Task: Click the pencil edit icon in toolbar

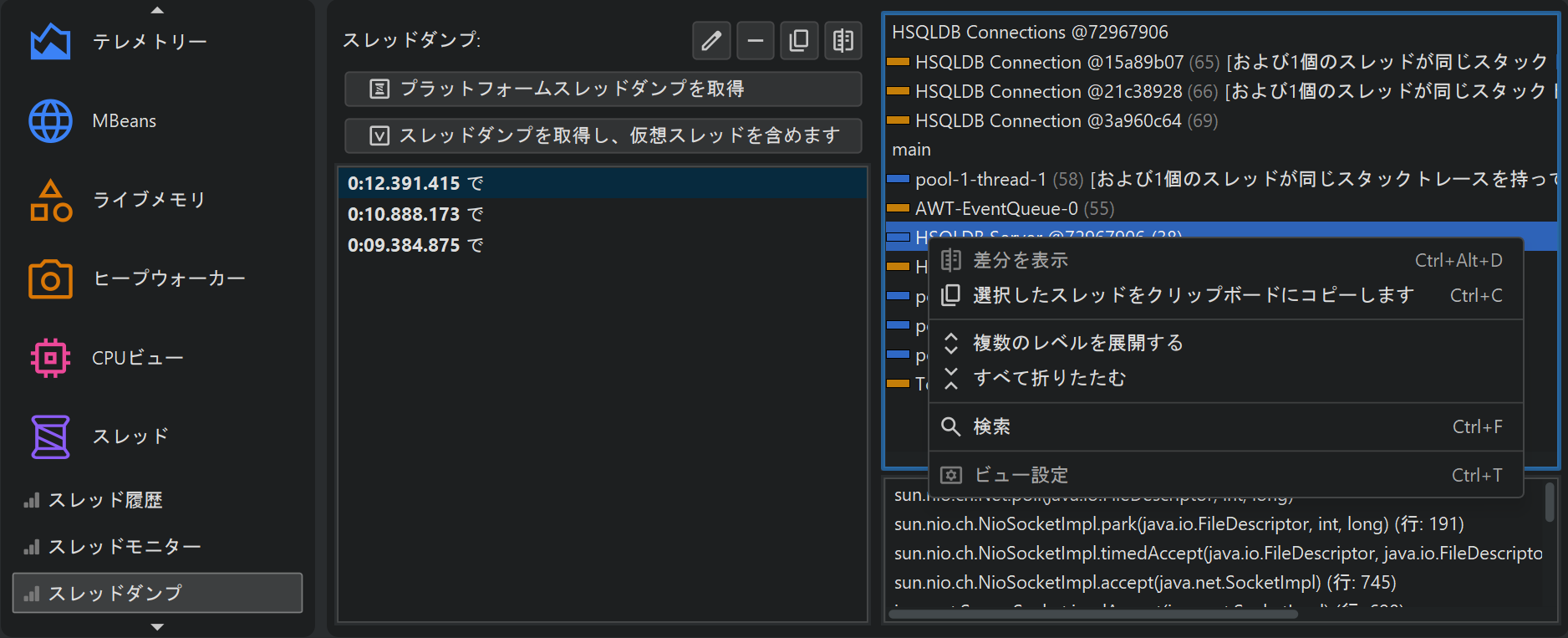Action: point(711,40)
